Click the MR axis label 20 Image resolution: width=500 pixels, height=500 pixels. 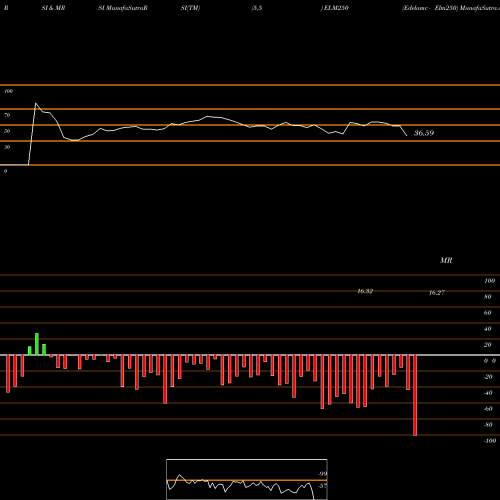(x=488, y=345)
